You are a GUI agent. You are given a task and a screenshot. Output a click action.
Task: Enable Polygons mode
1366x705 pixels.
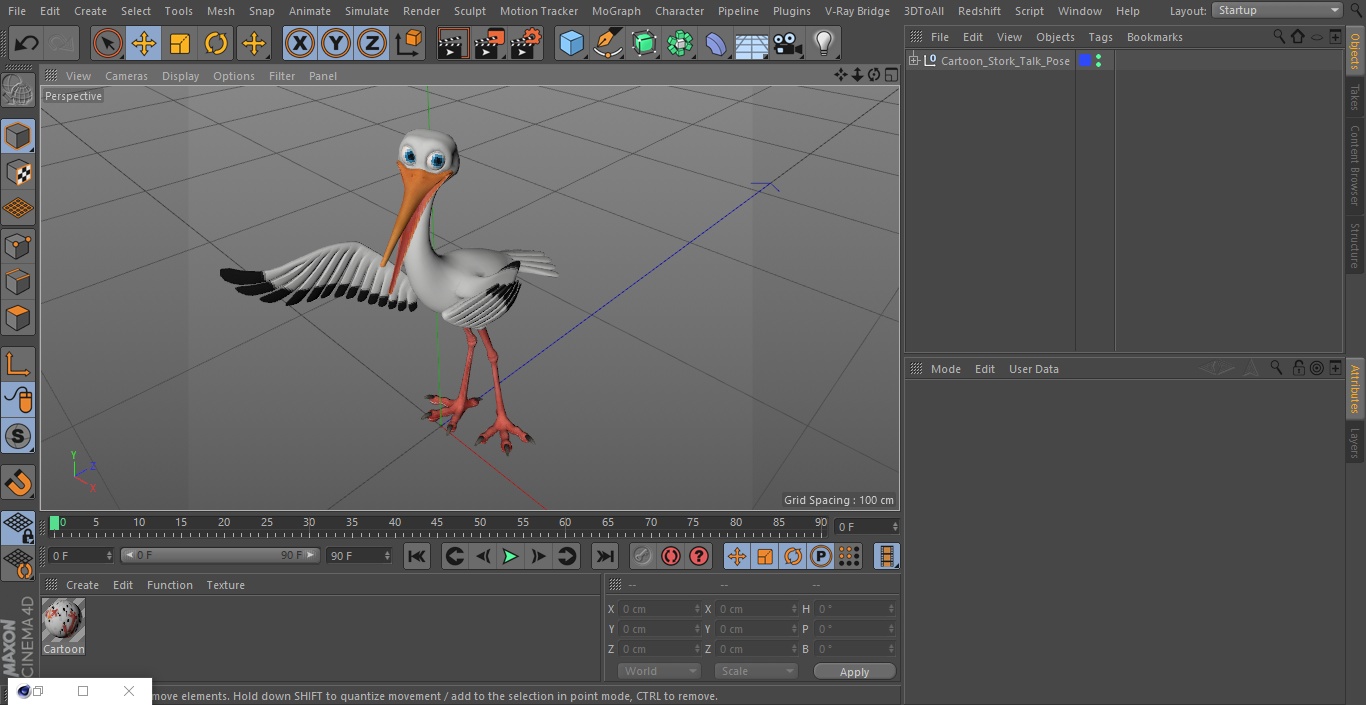point(18,318)
